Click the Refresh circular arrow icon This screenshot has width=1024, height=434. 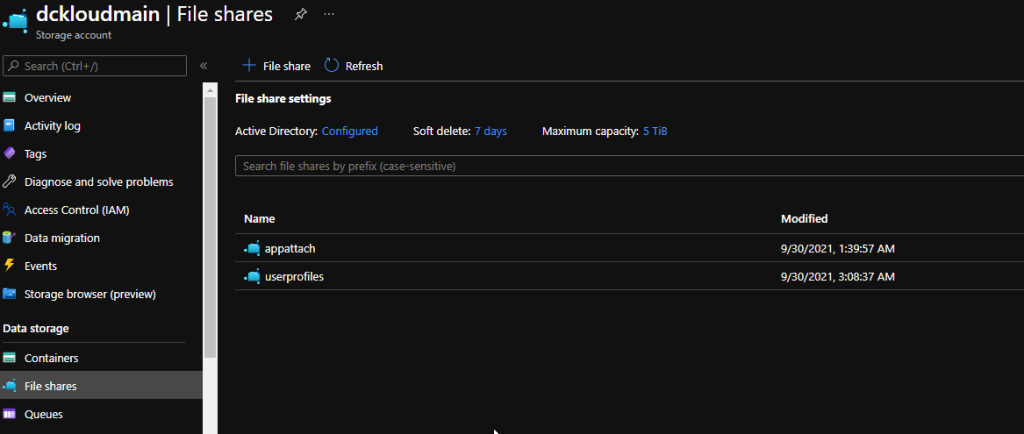point(332,65)
